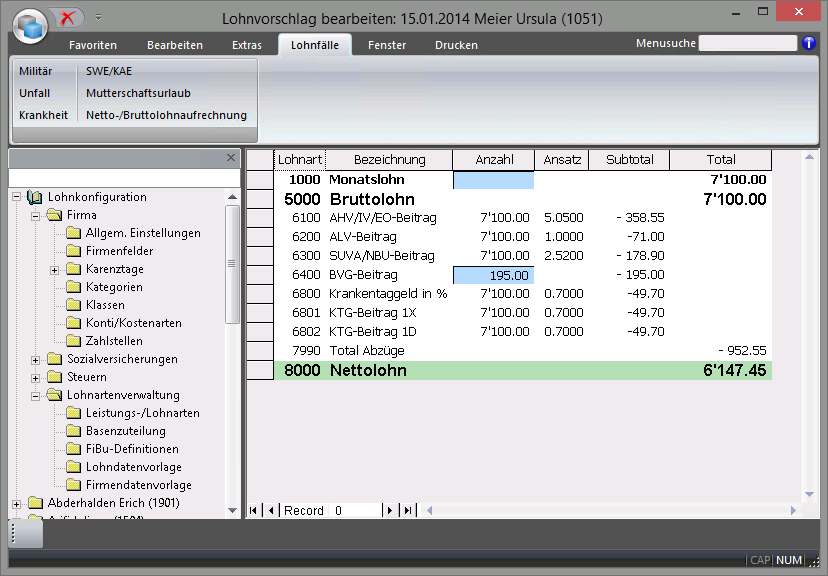Click the blue info icon beside Menusuche
Viewport: 828px width, 576px height.
(808, 43)
